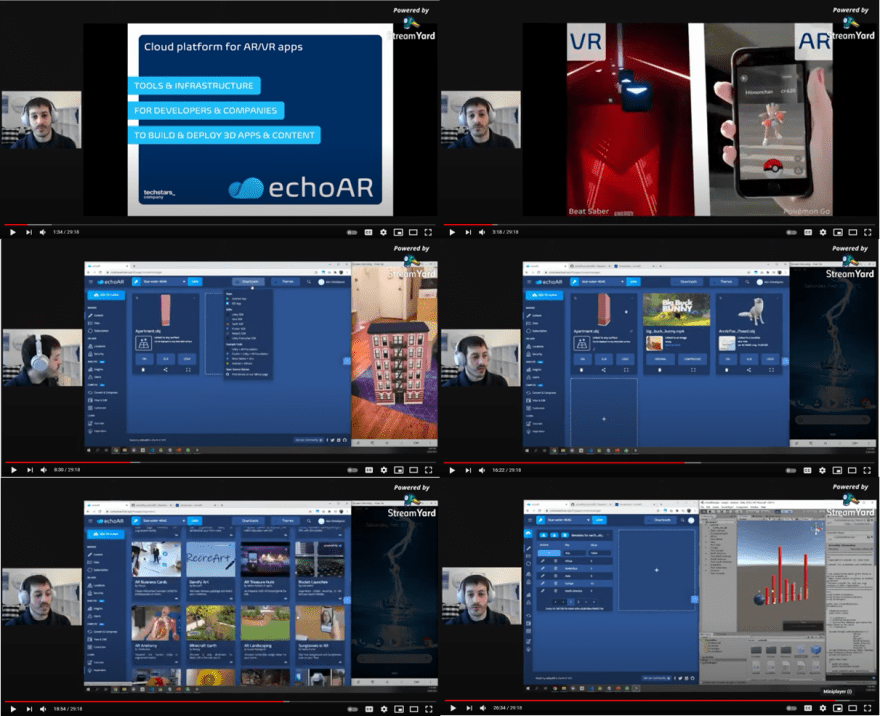Open Downloads dropdown in 16:22 frame
The width and height of the screenshot is (880, 716).
(688, 282)
